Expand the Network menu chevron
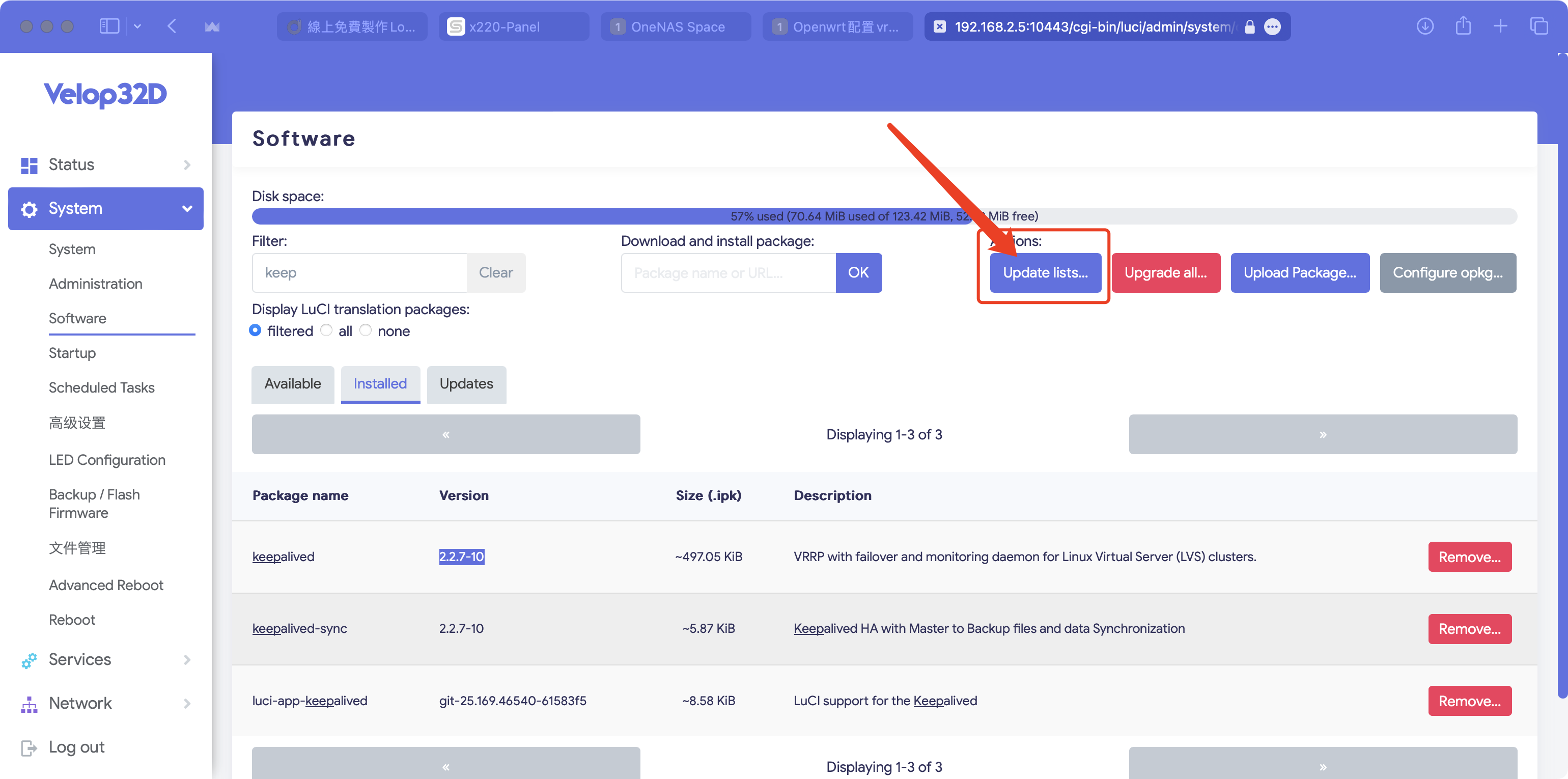The image size is (1568, 779). point(187,704)
